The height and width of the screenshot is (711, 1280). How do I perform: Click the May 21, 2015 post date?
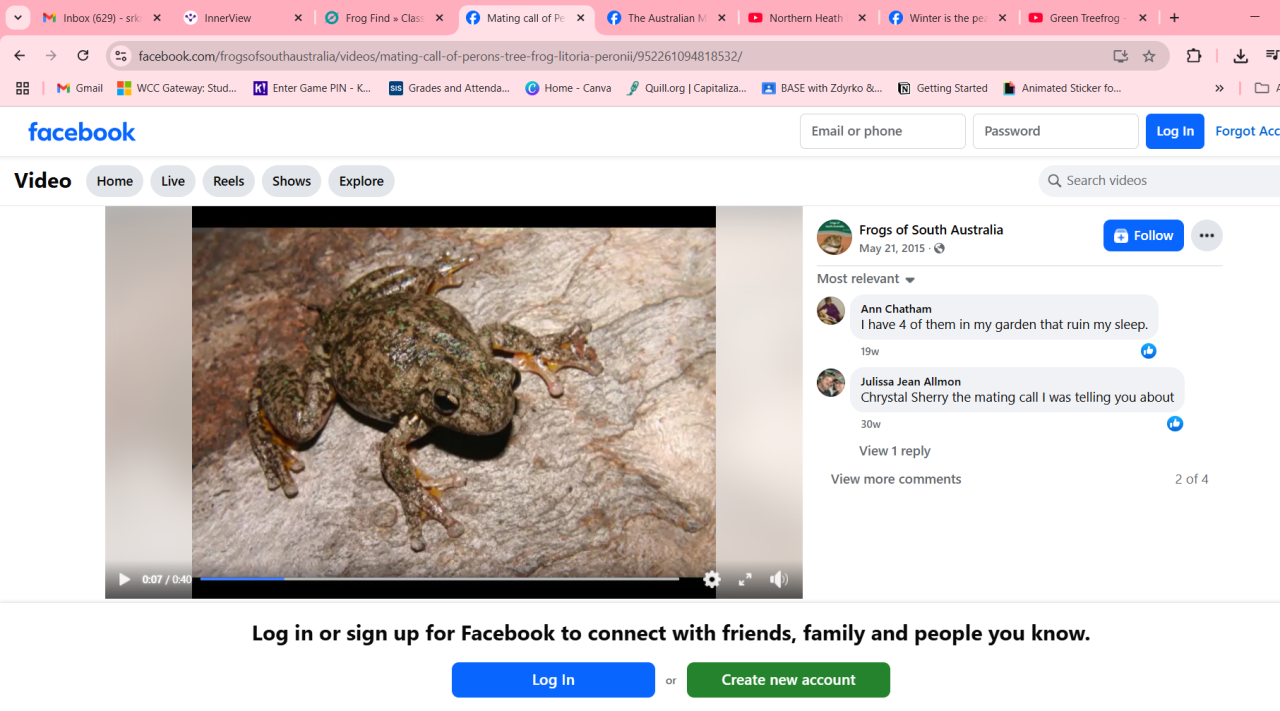pyautogui.click(x=892, y=248)
